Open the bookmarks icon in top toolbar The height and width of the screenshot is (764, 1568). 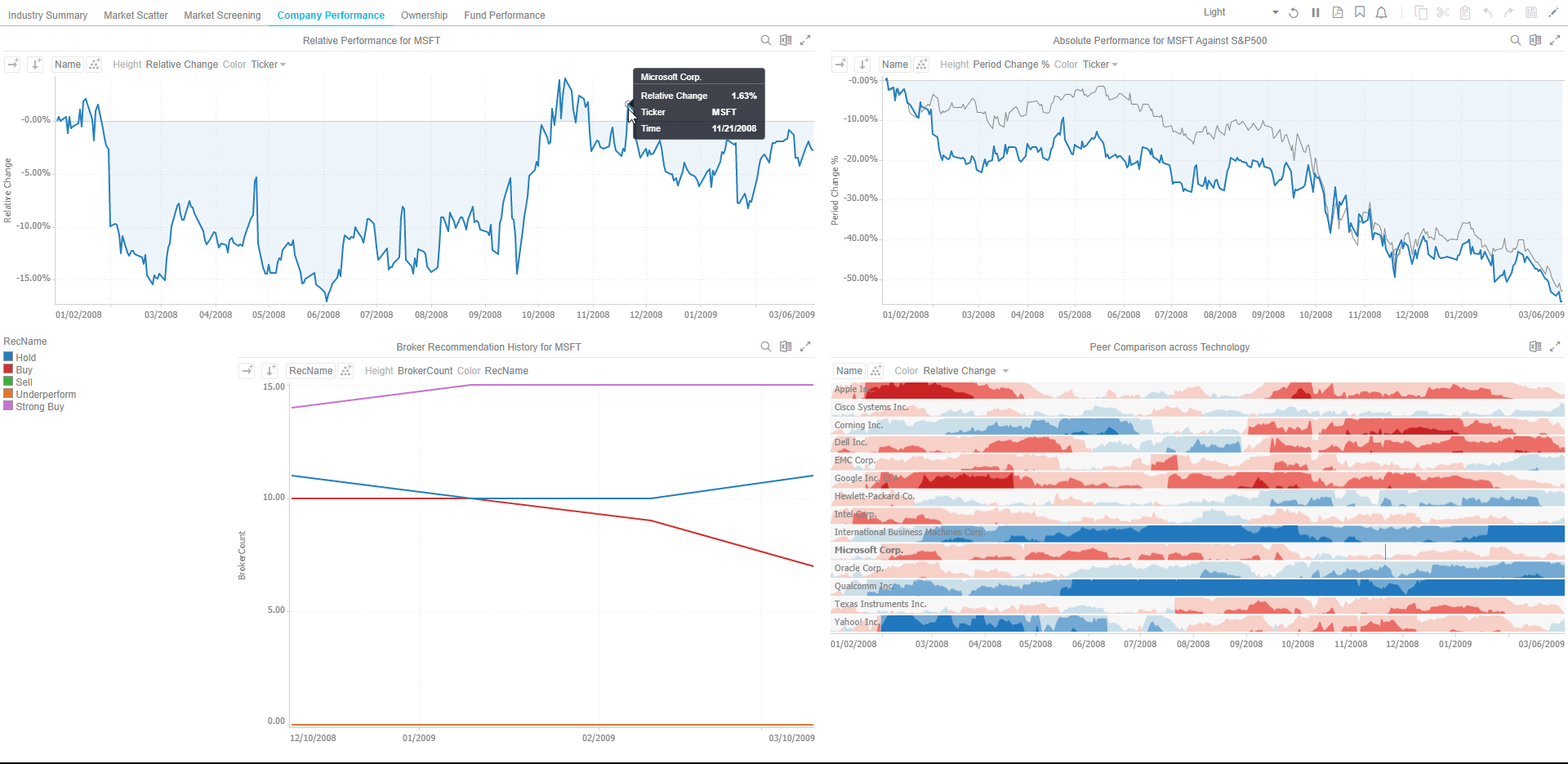pos(1360,13)
